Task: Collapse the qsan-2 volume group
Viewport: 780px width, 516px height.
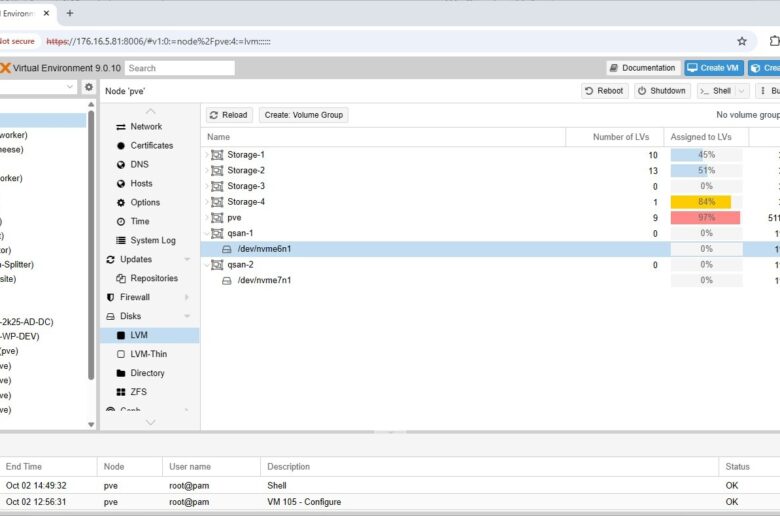Action: [207, 265]
